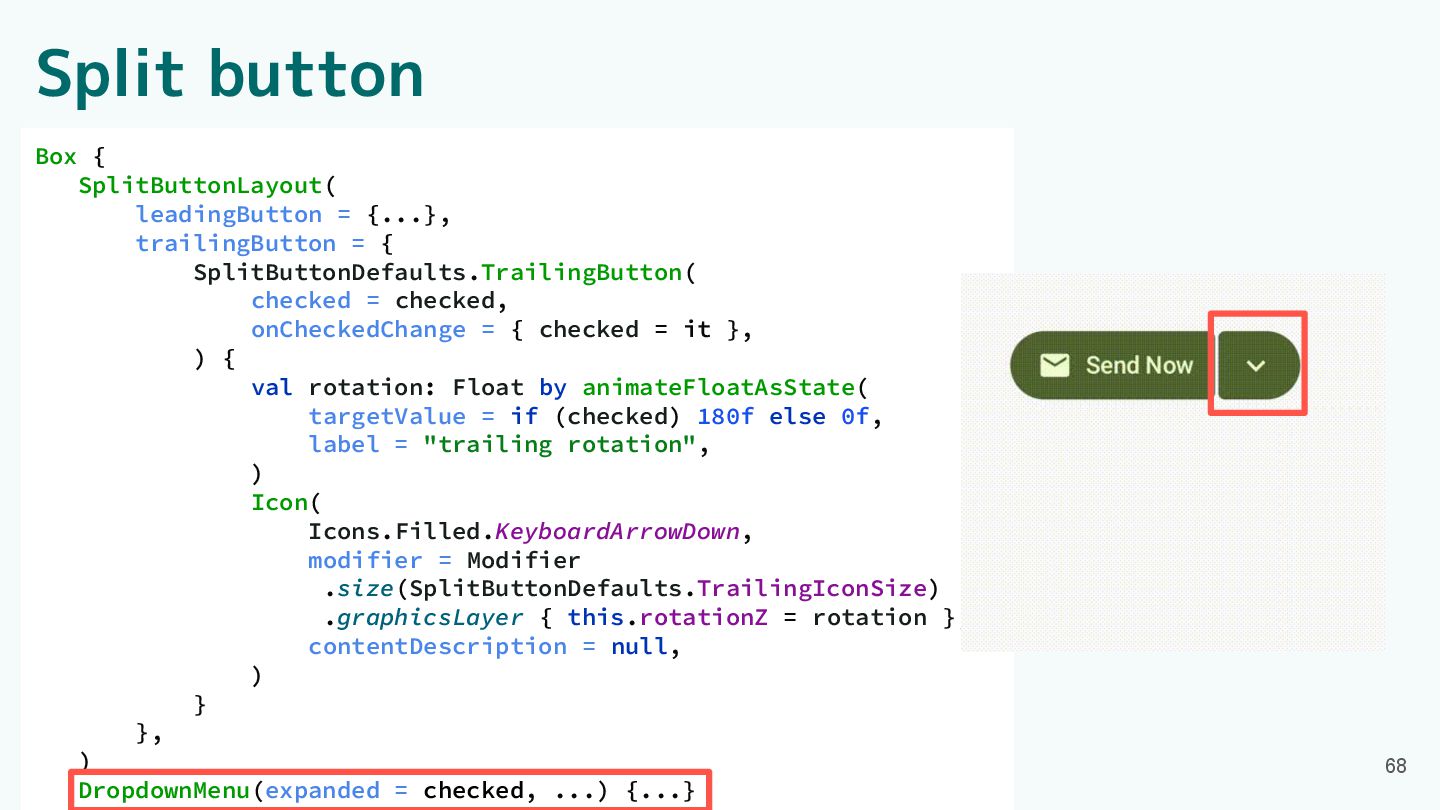The height and width of the screenshot is (810, 1440).
Task: Click the "checked = checked," line
Action: [380, 301]
